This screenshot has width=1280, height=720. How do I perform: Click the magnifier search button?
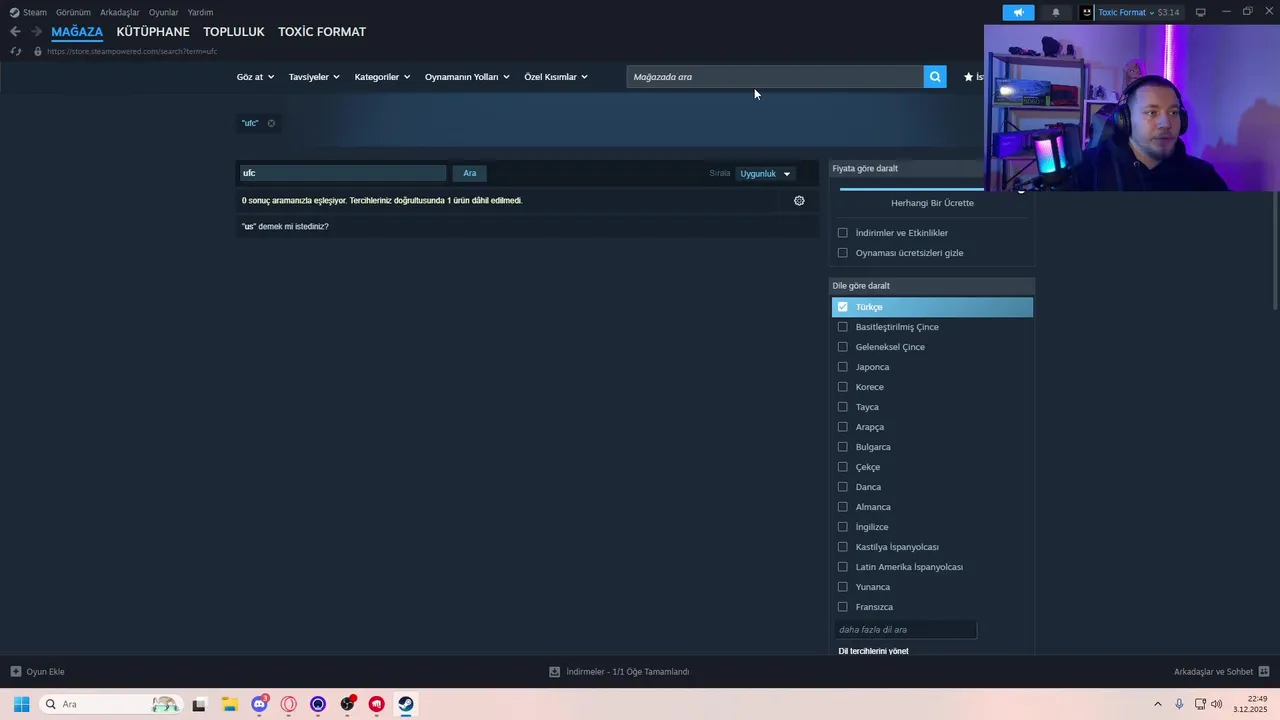click(x=935, y=77)
